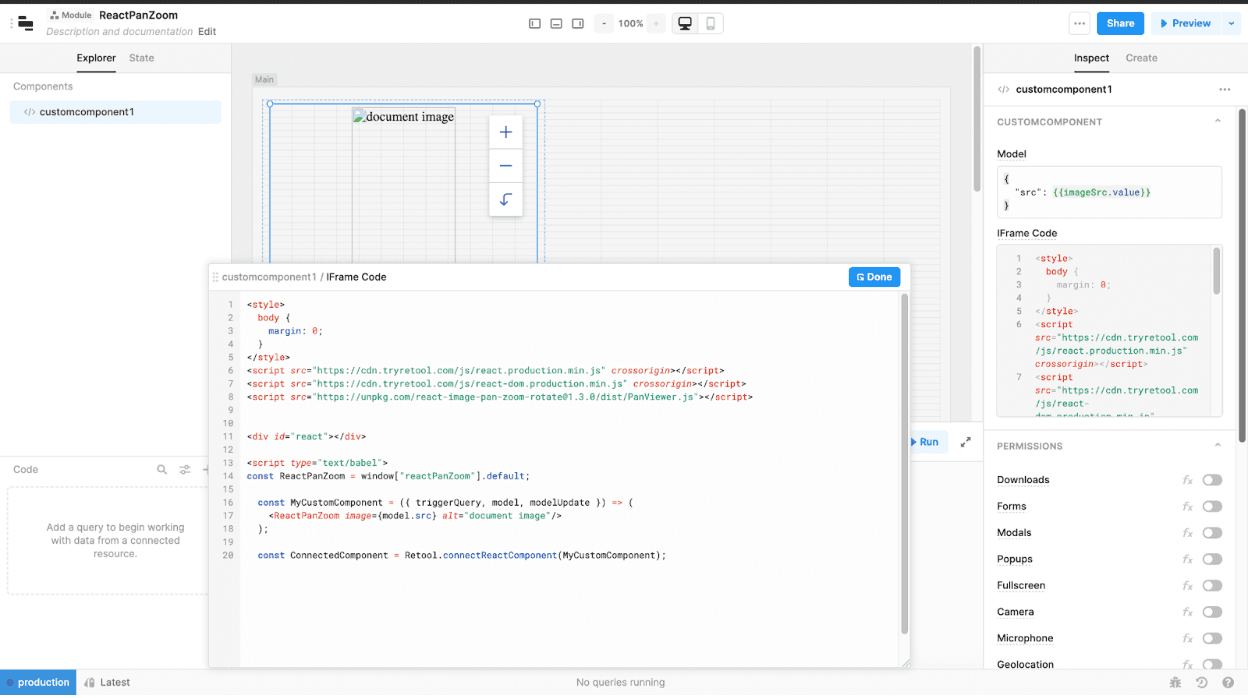This screenshot has height=698, width=1248.
Task: Click Done in IFrame Code editor
Action: 874,277
